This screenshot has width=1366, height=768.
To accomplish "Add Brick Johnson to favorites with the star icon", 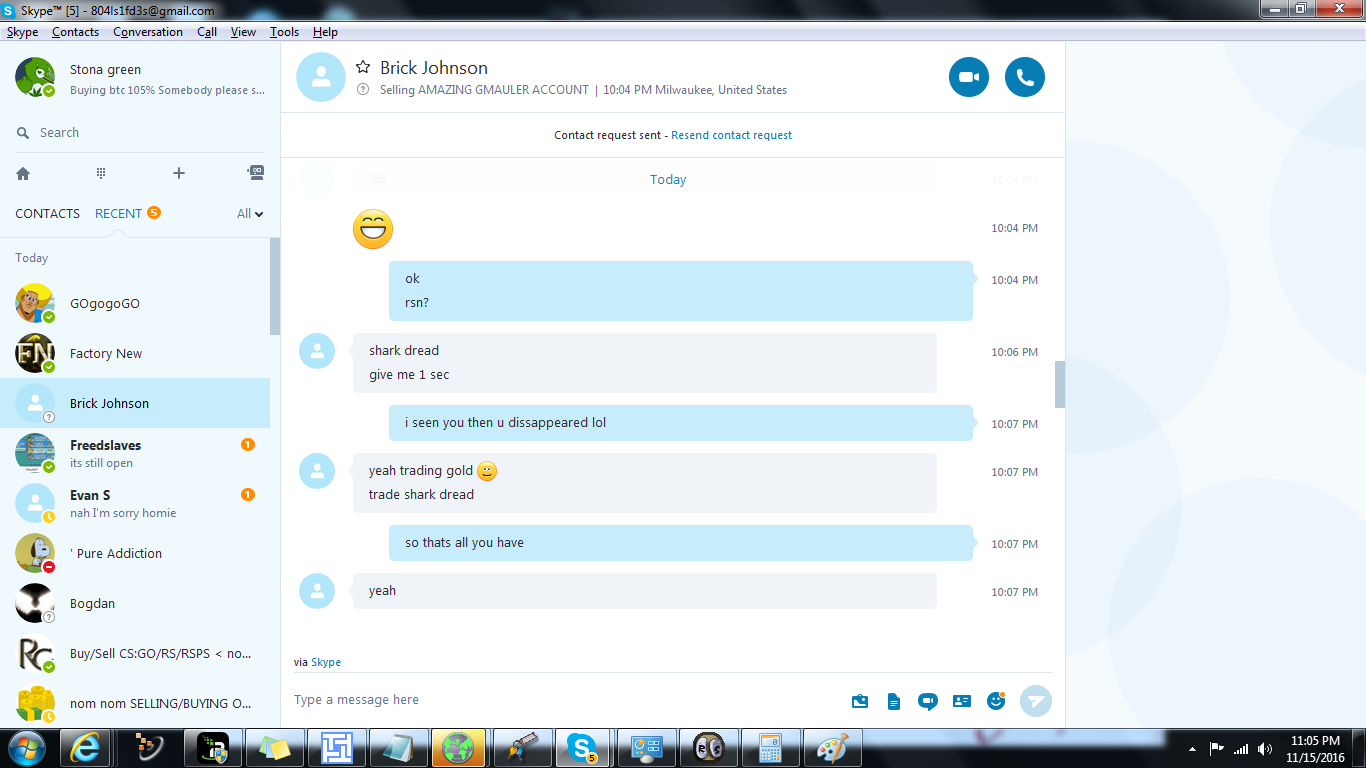I will (363, 67).
